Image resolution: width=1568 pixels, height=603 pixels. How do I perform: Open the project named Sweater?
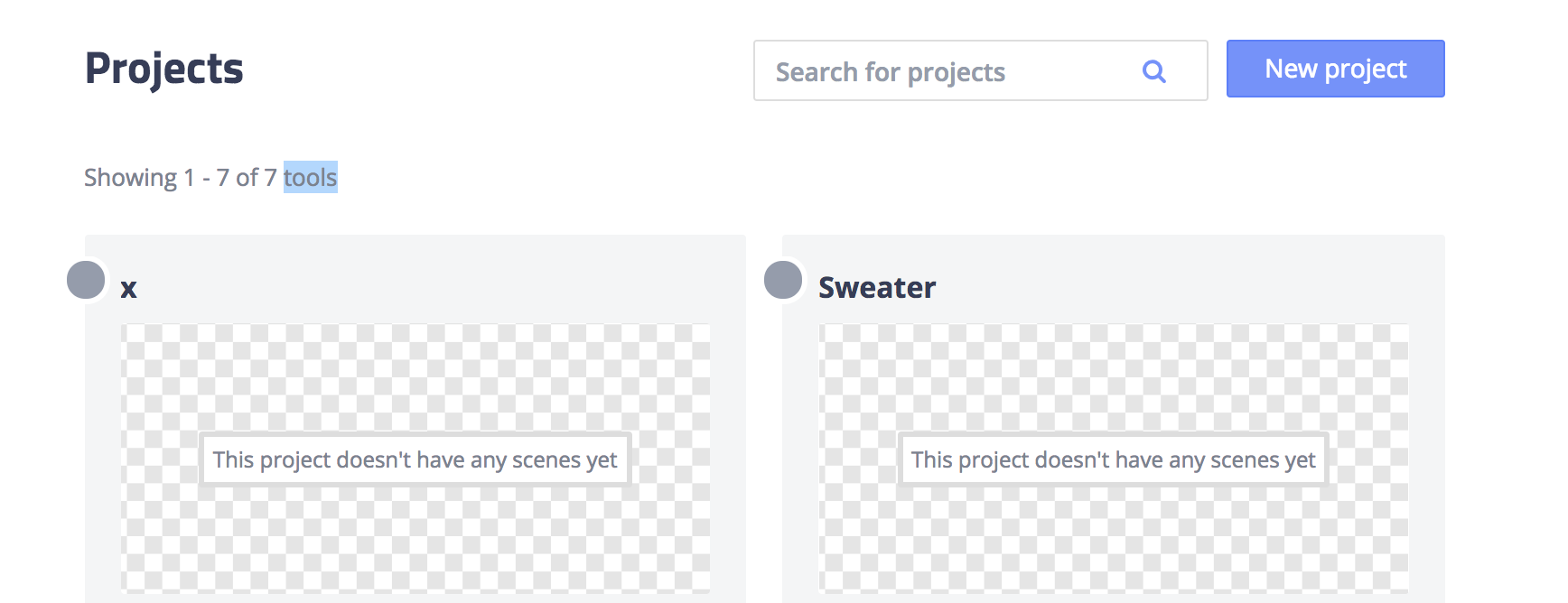pos(876,288)
